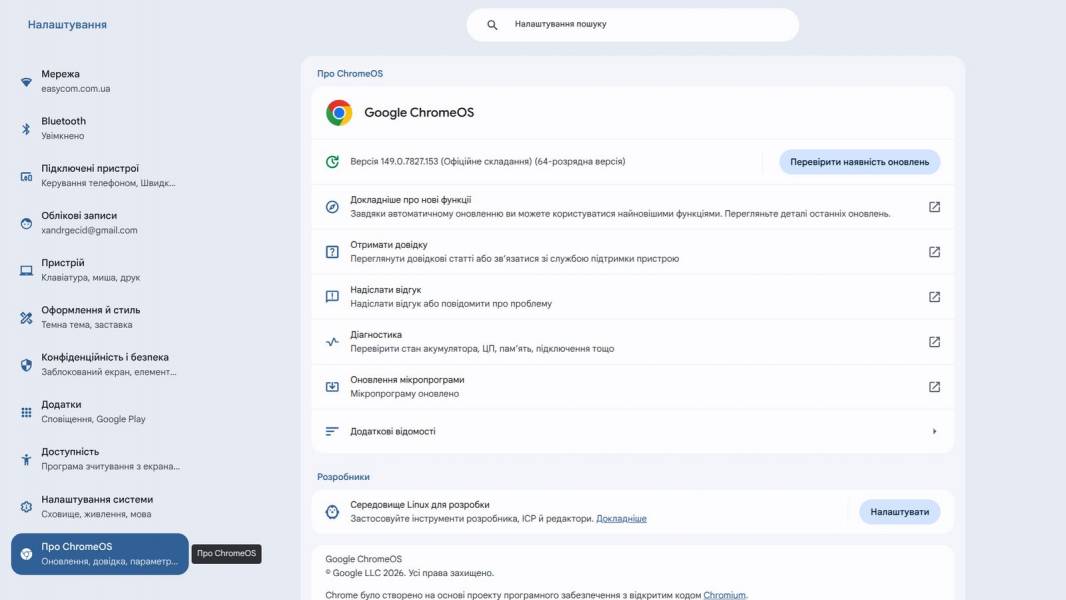Click the Налаштувати button for Linux
1066x600 pixels.
tap(899, 512)
